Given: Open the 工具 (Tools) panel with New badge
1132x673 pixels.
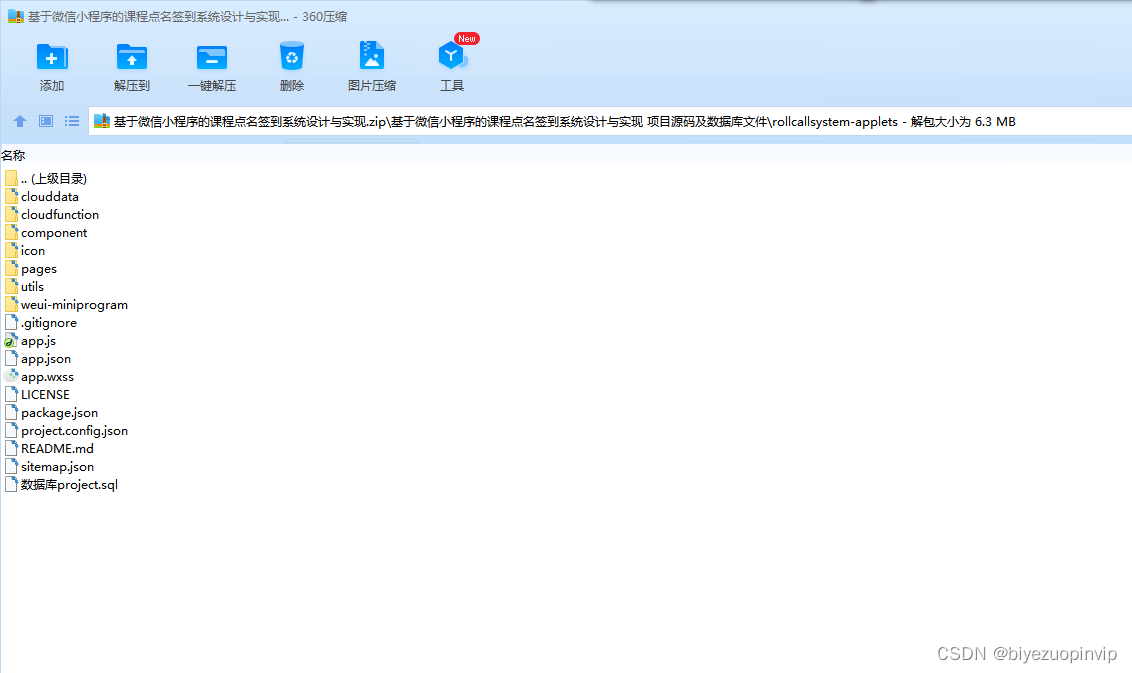Looking at the screenshot, I should 451,62.
